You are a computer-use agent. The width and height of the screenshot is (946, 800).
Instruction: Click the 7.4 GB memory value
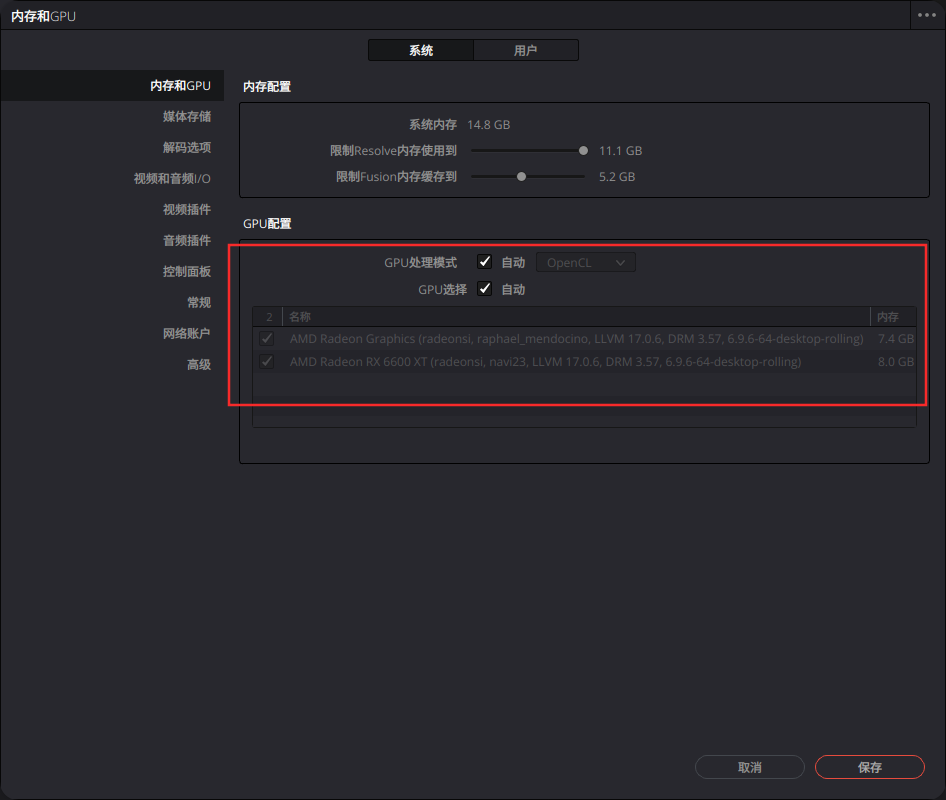pos(895,338)
